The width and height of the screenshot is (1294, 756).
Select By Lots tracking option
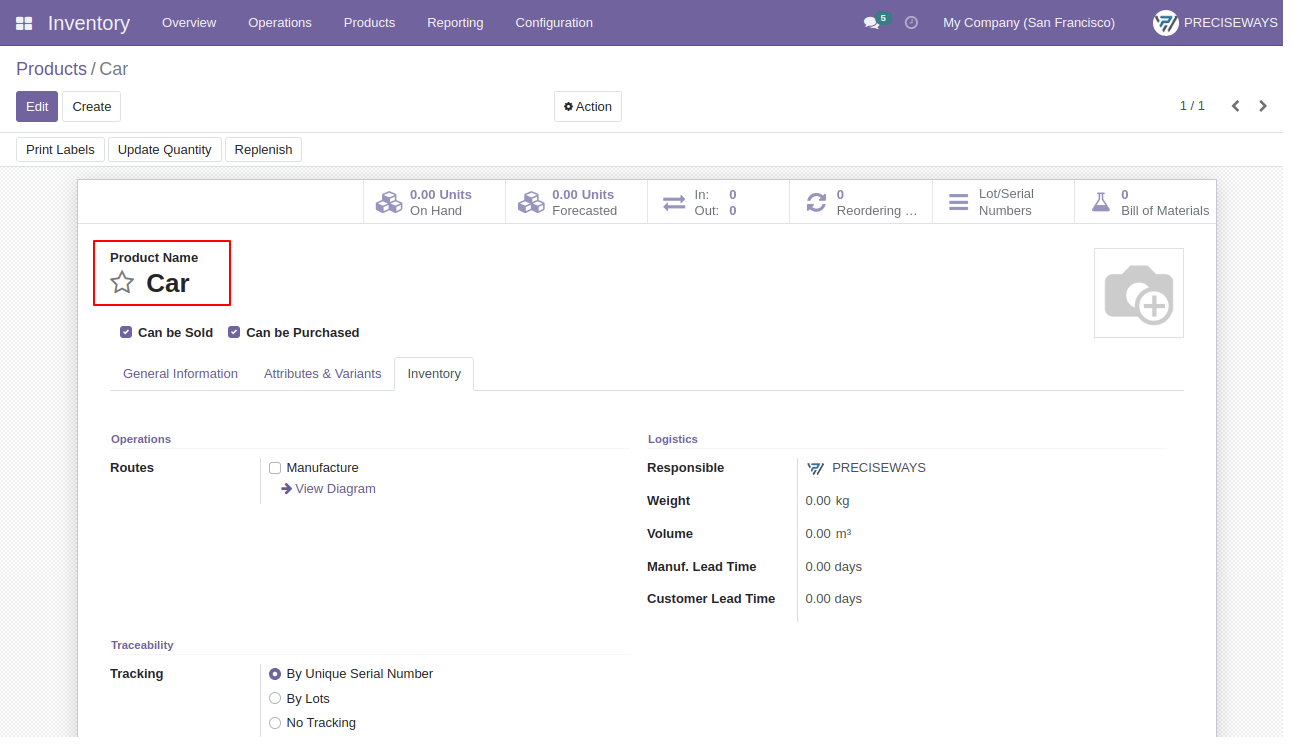click(275, 699)
